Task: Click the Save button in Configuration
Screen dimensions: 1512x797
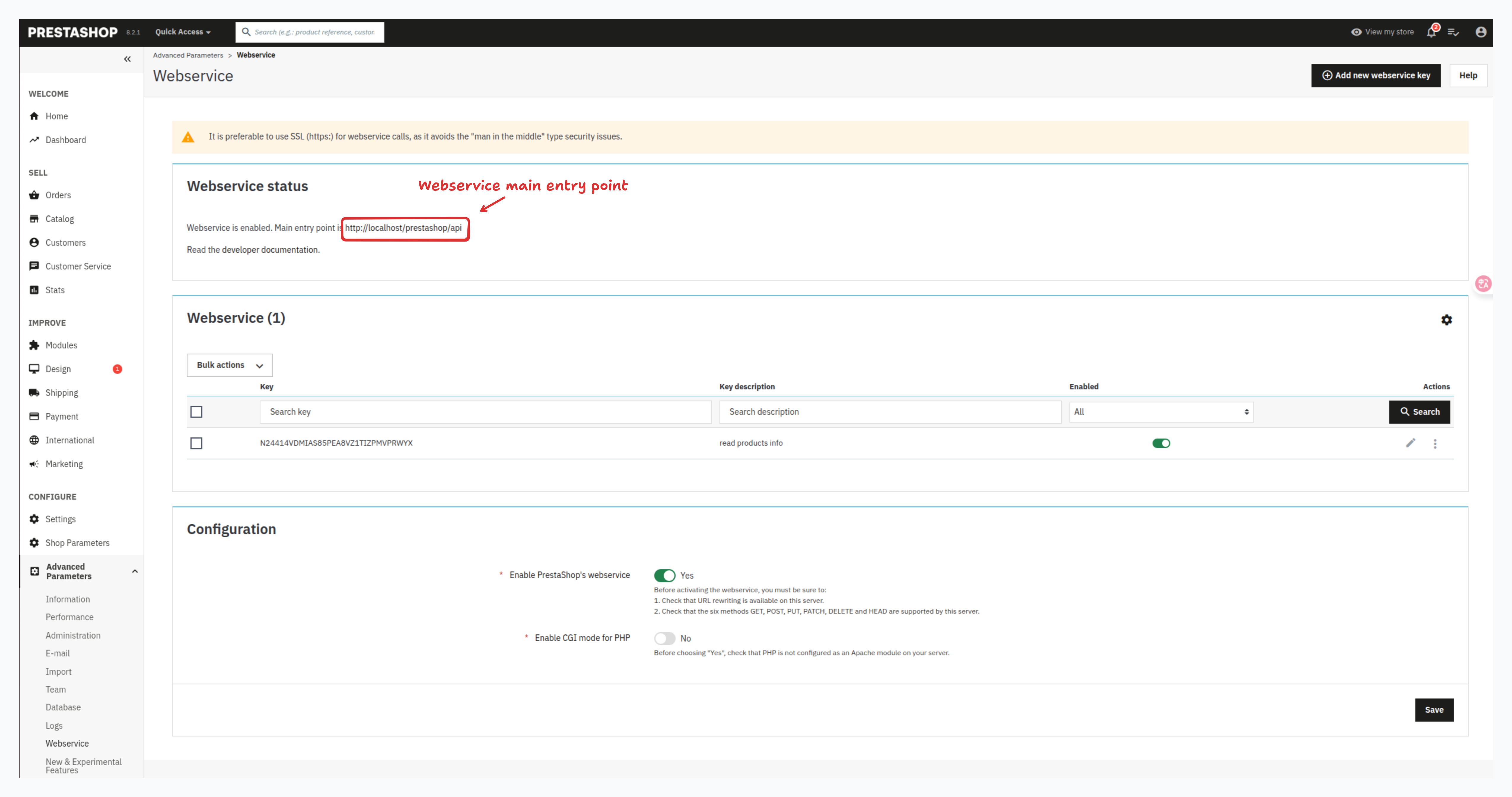Action: pos(1434,709)
